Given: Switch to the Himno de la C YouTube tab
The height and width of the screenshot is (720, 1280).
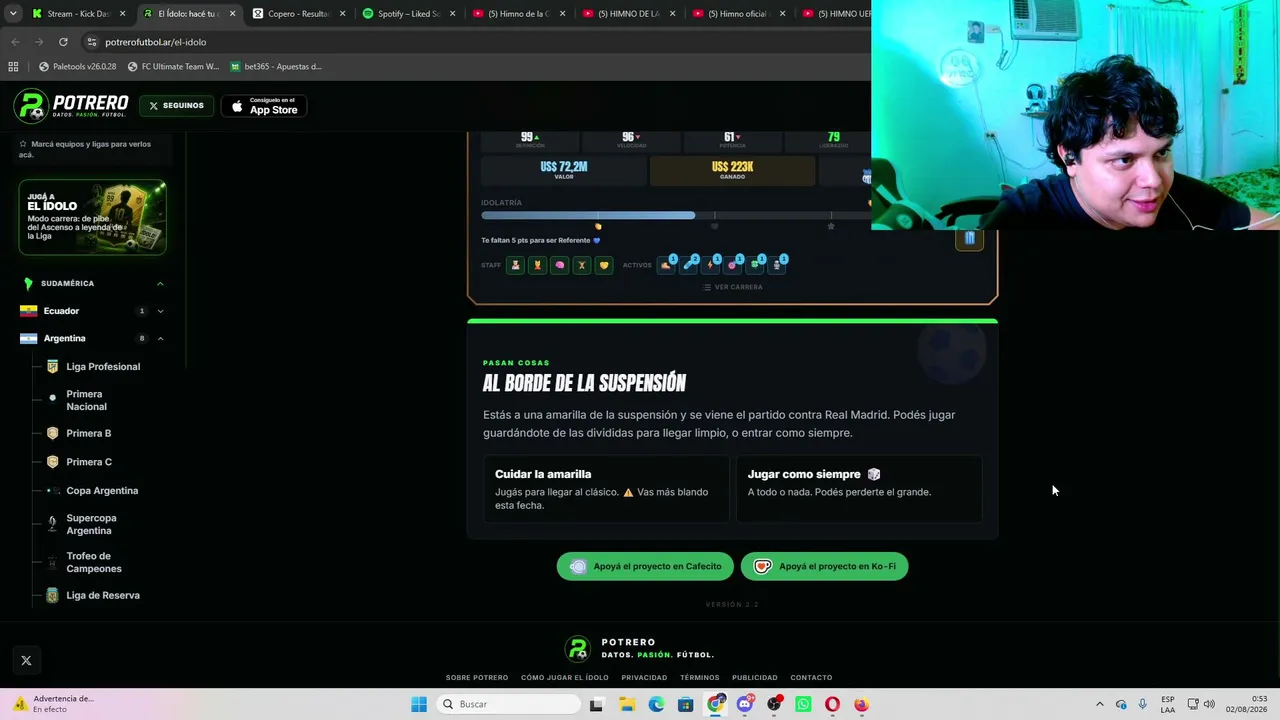Looking at the screenshot, I should click(x=519, y=14).
